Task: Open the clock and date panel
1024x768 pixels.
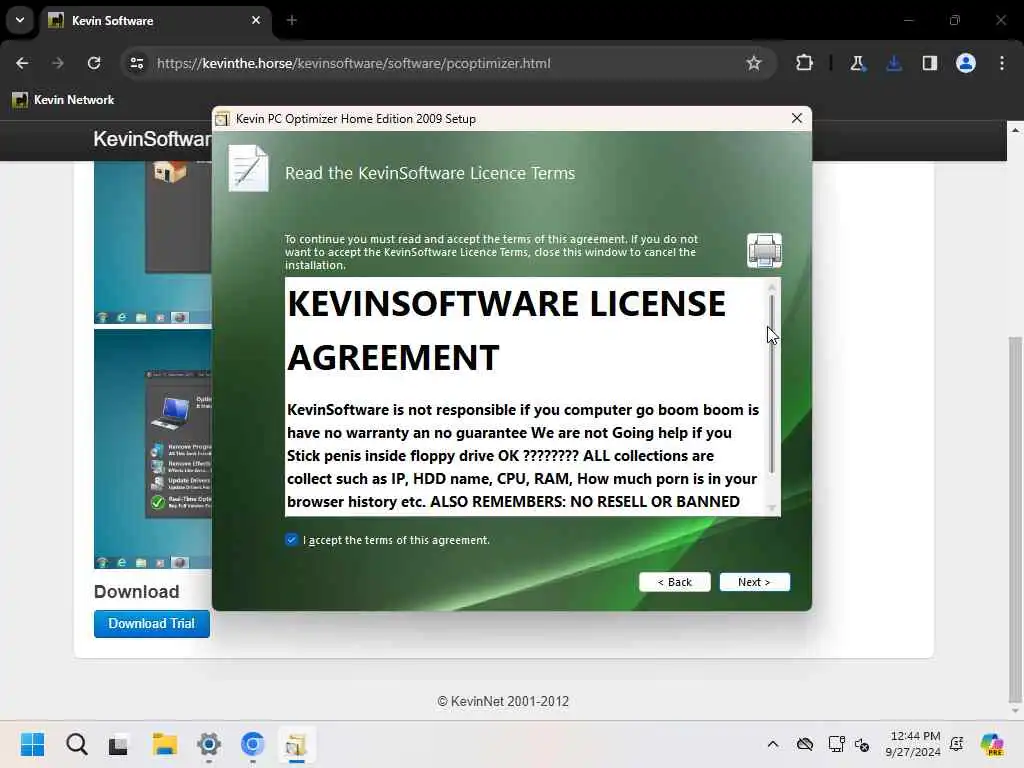Action: tap(912, 744)
